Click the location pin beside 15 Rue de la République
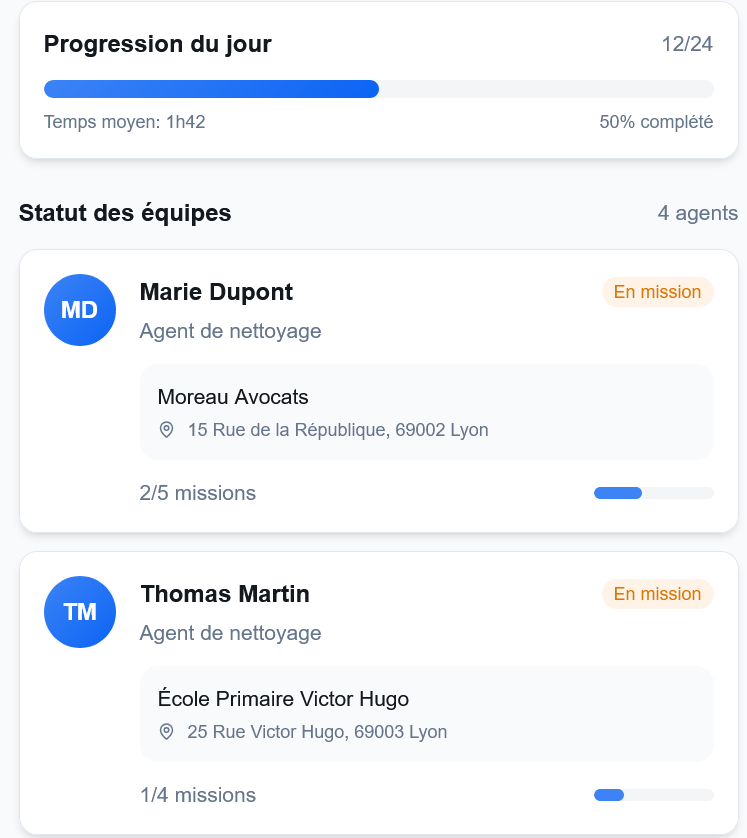 coord(167,430)
